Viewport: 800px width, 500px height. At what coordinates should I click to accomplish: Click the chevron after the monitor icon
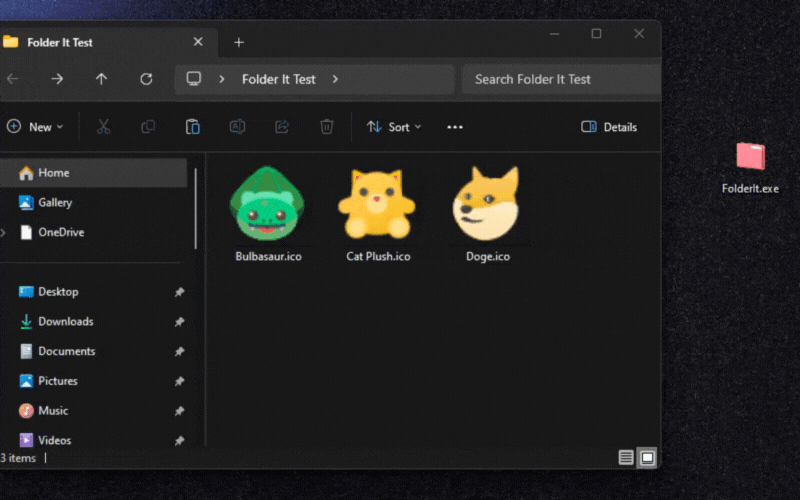[x=221, y=79]
